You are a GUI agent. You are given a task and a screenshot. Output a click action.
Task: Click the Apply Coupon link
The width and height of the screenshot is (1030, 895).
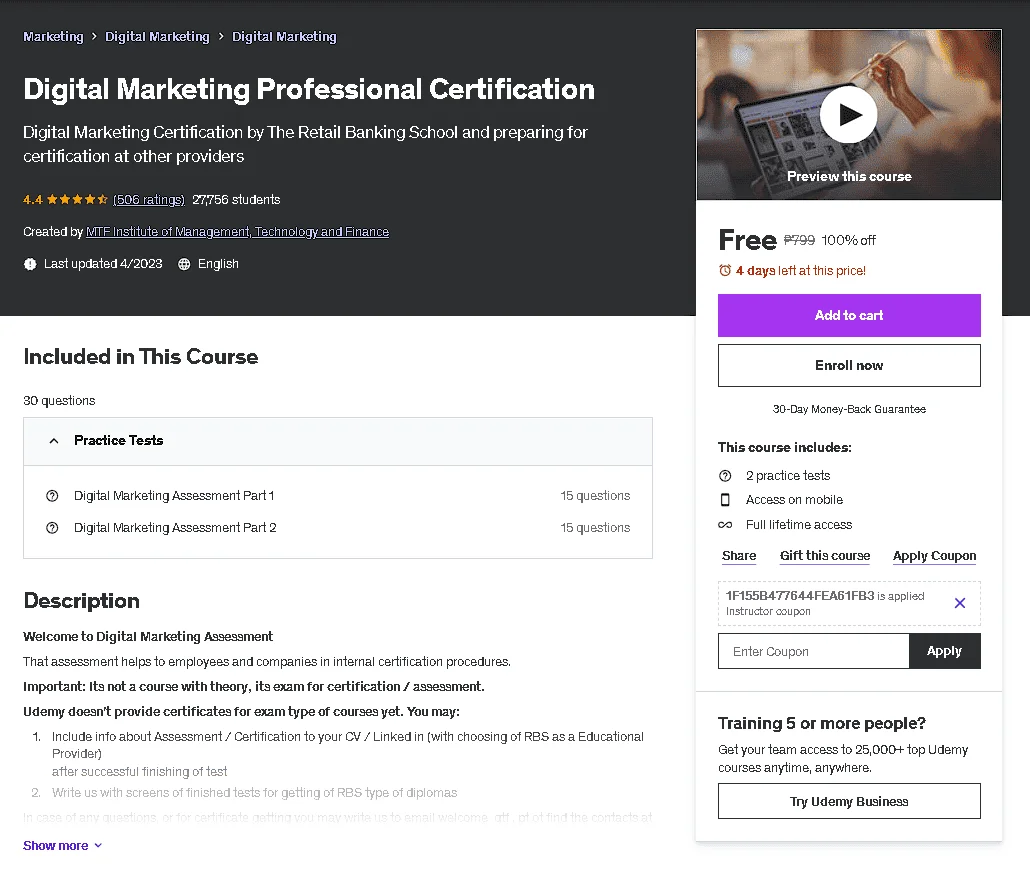coord(934,556)
